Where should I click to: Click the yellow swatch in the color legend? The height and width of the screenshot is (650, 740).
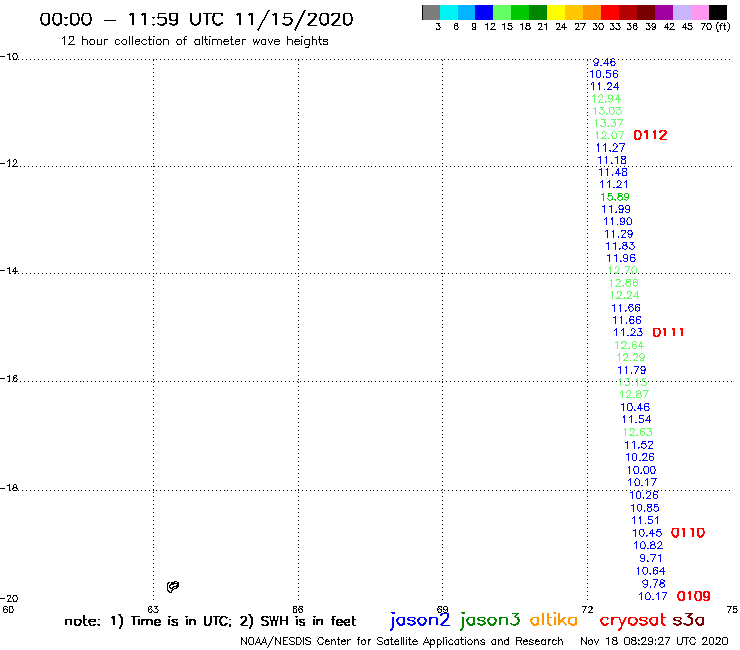[x=556, y=12]
